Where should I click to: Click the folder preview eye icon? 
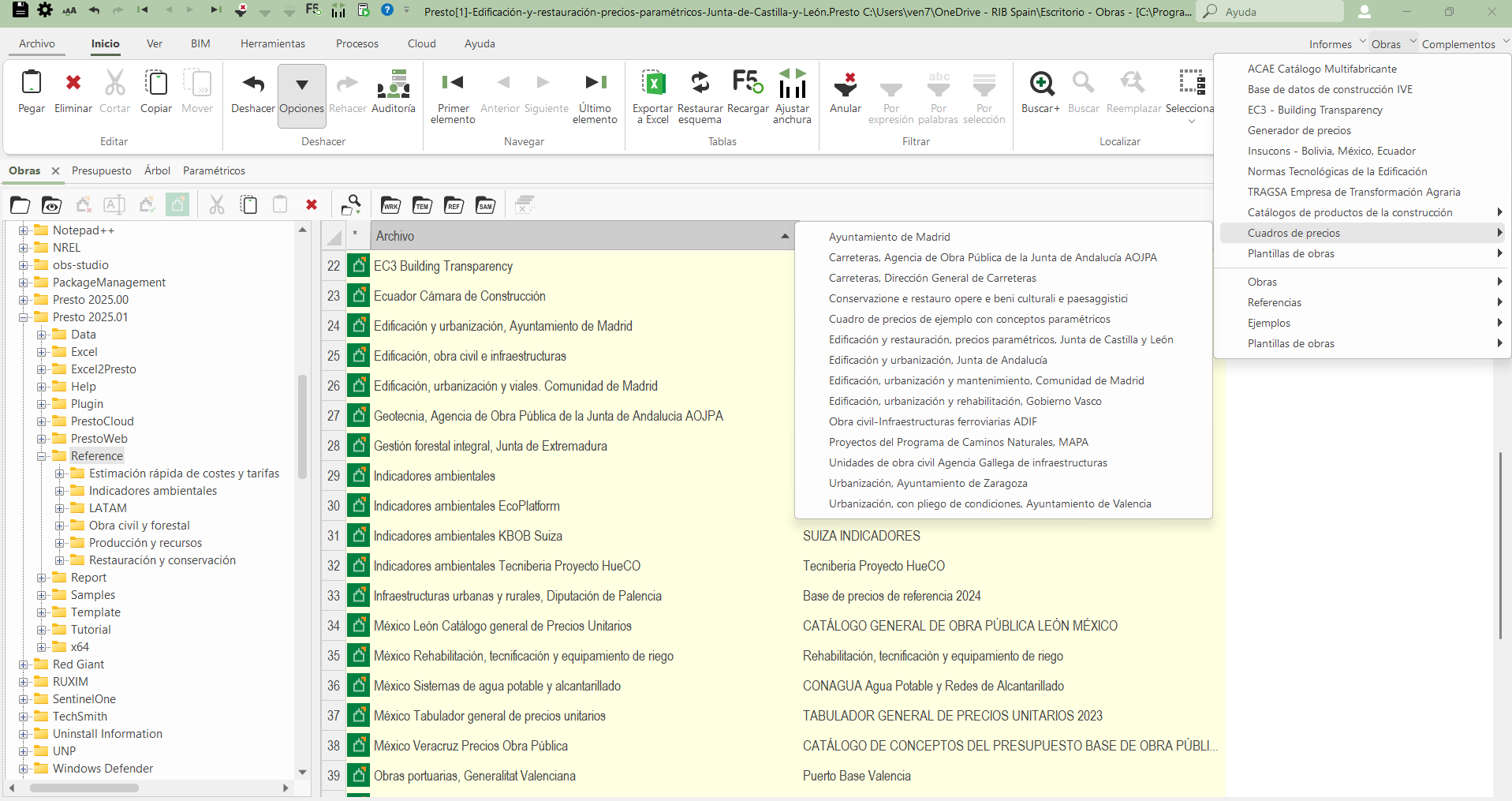tap(51, 206)
